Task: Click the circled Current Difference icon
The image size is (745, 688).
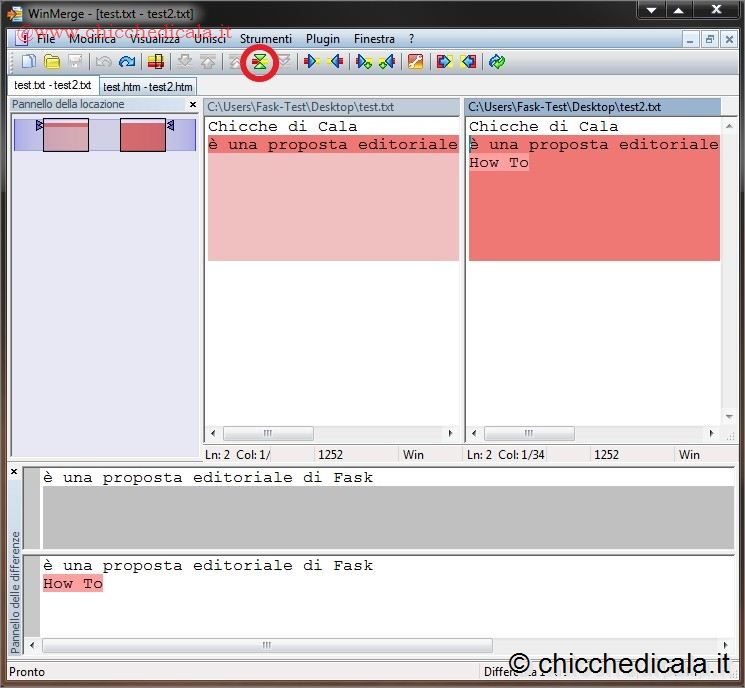Action: tap(260, 62)
